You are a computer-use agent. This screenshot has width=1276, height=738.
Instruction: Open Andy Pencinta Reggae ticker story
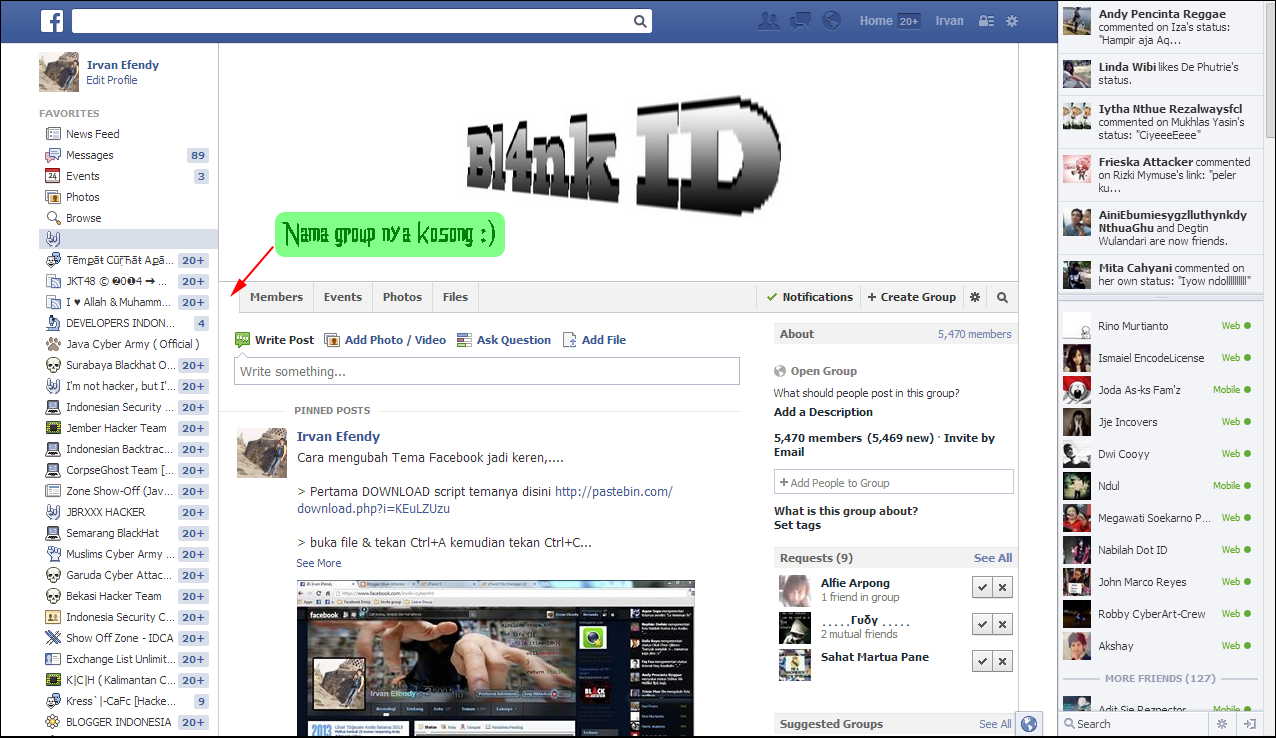point(1158,27)
